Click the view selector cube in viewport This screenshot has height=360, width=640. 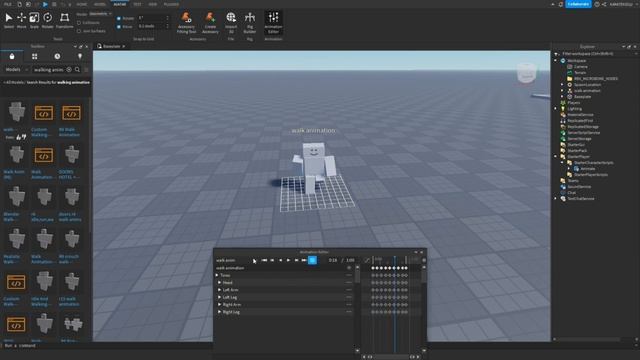coord(527,73)
